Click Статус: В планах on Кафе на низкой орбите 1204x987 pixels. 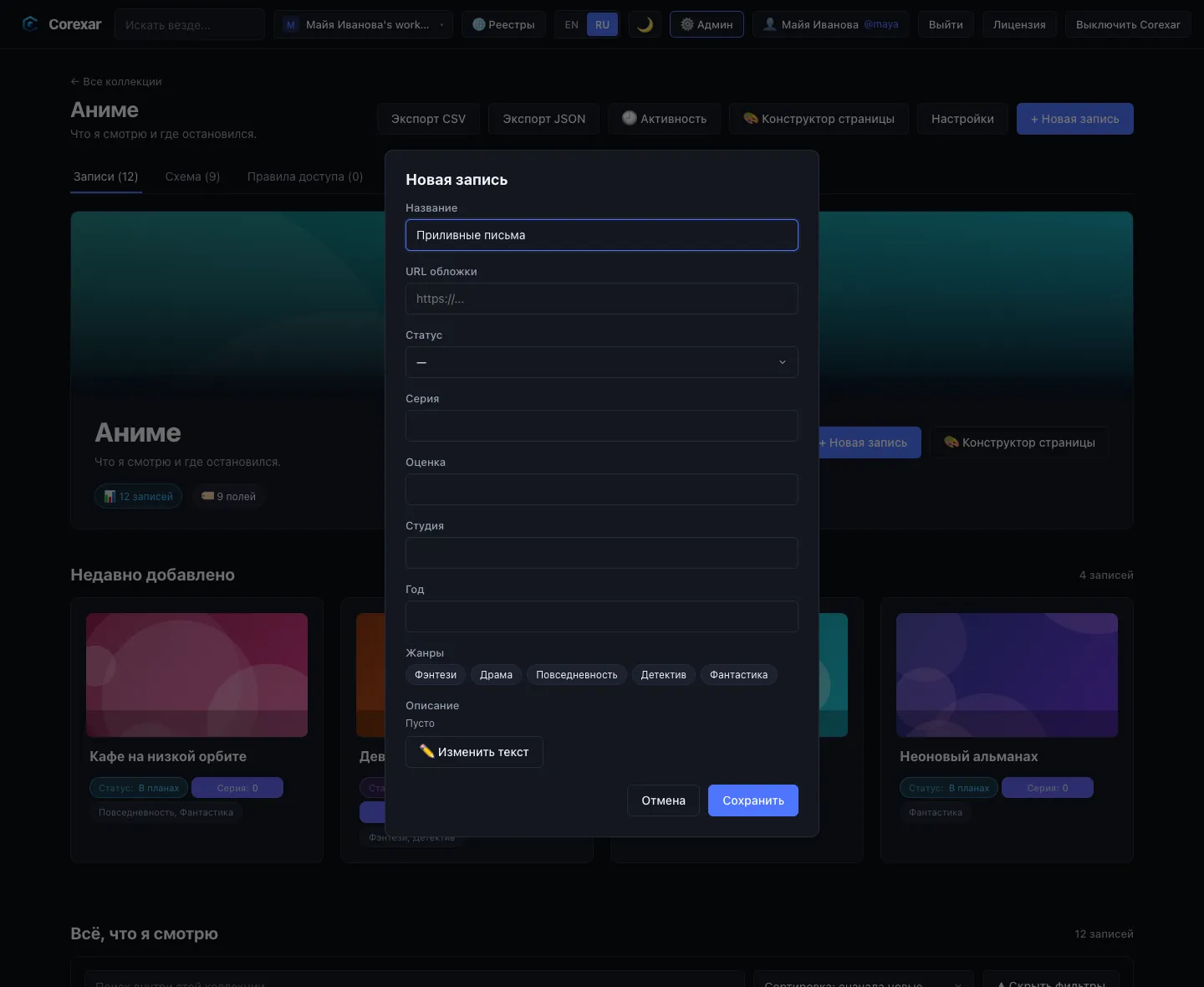pos(139,788)
